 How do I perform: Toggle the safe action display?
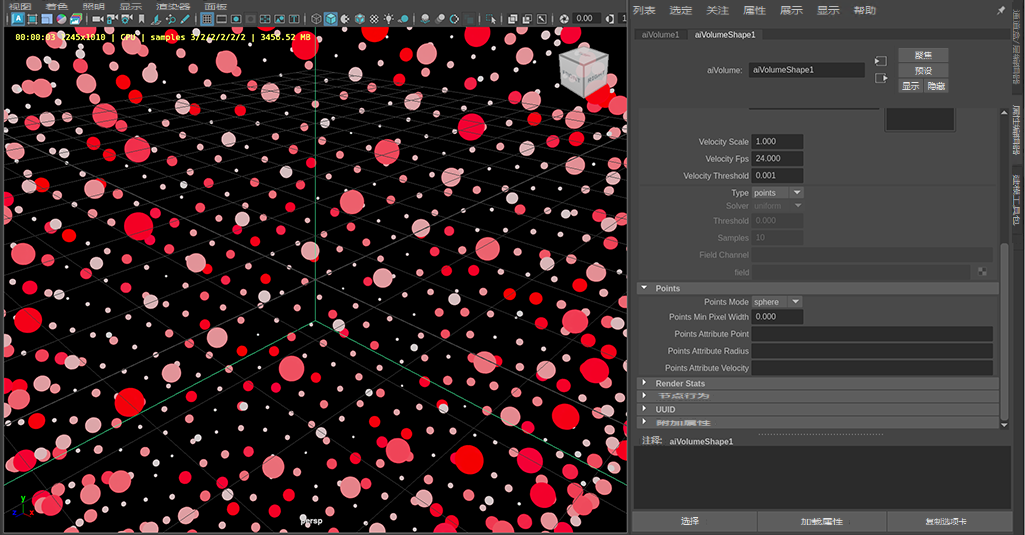pyautogui.click(x=279, y=19)
